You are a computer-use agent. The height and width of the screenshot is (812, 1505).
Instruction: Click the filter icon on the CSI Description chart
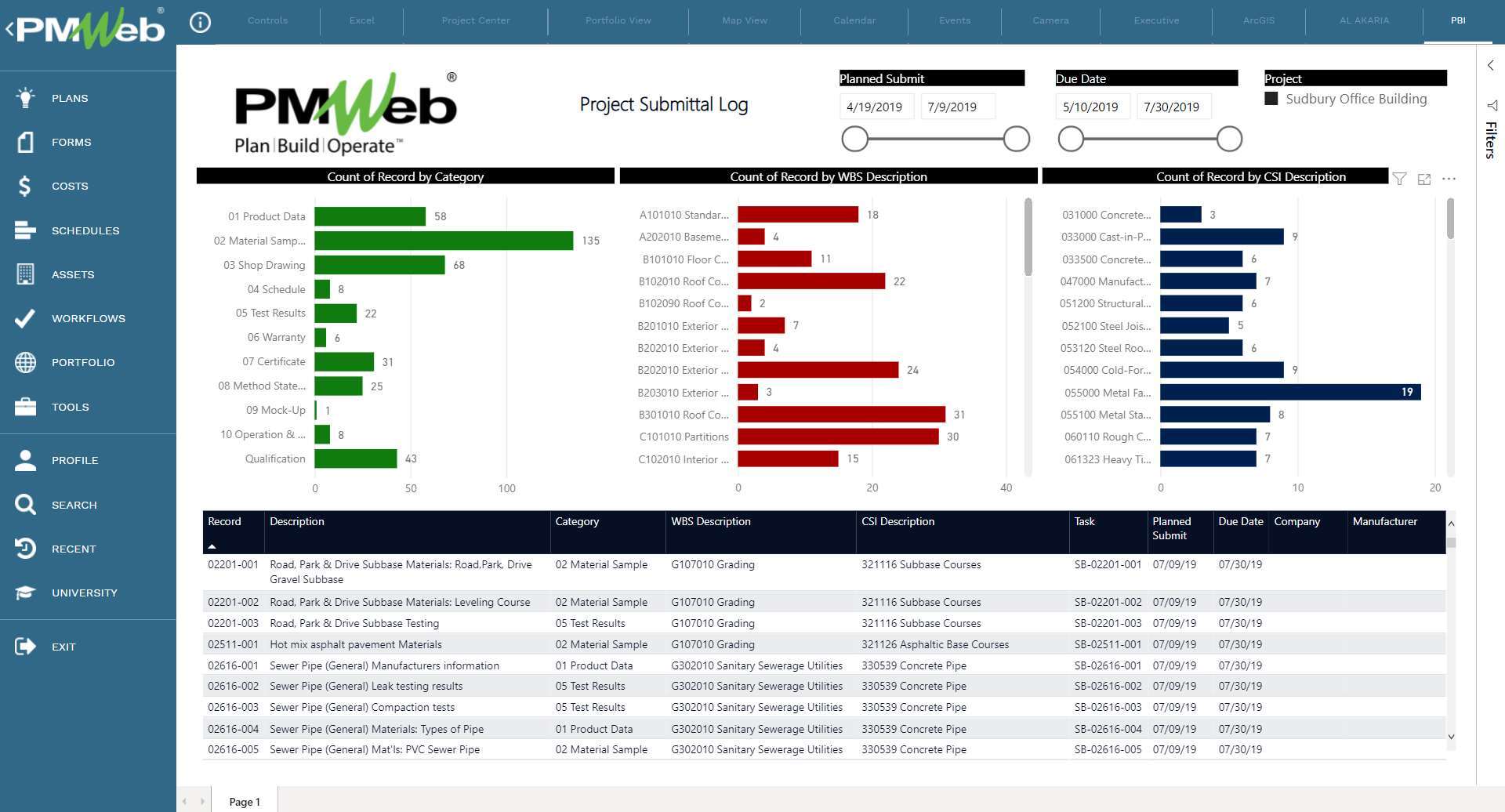pyautogui.click(x=1400, y=179)
